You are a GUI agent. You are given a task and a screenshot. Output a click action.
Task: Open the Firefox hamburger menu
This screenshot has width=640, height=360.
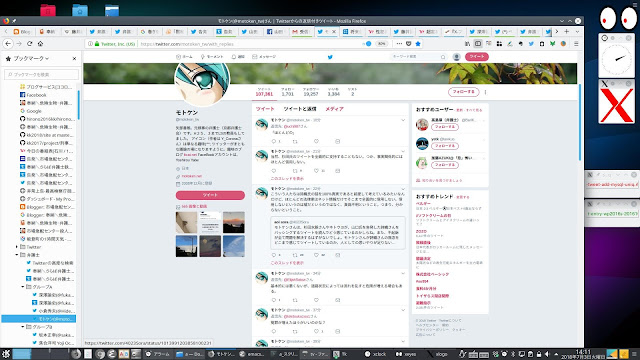pos(576,44)
